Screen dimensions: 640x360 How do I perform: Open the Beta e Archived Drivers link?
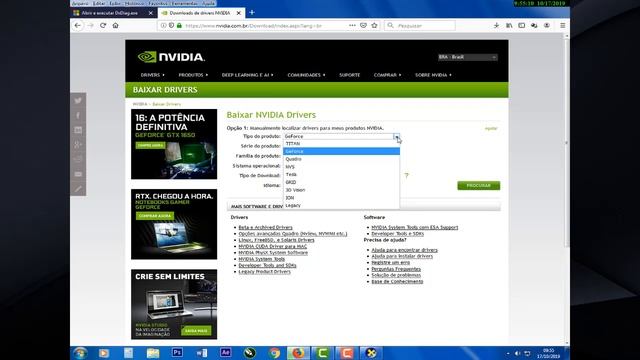pyautogui.click(x=265, y=227)
